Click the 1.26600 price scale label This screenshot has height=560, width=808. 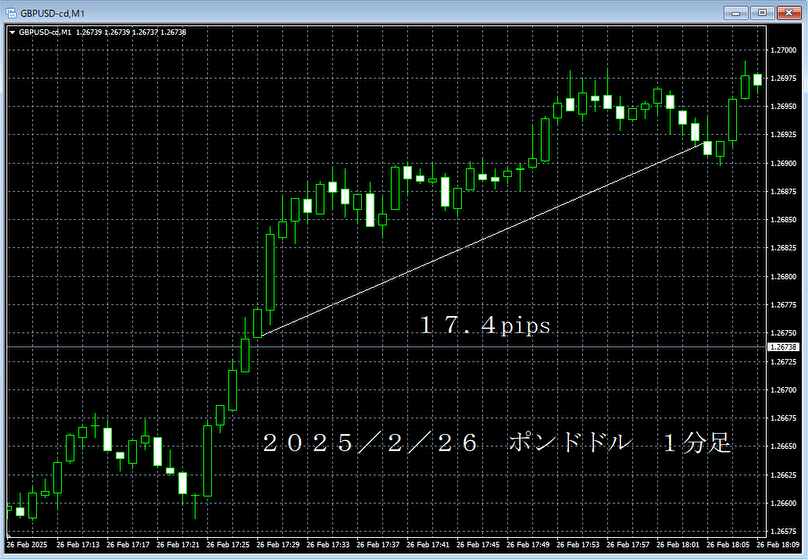click(x=783, y=503)
